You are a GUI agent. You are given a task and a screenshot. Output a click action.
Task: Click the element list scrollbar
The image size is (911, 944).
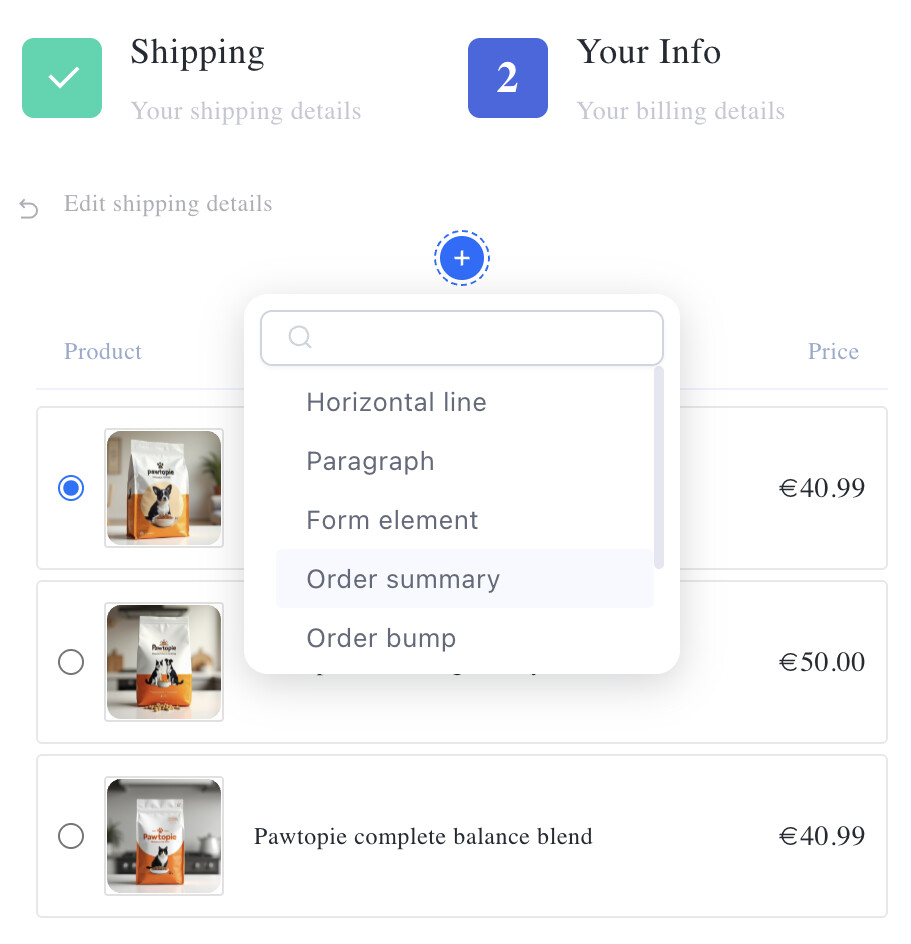point(658,468)
